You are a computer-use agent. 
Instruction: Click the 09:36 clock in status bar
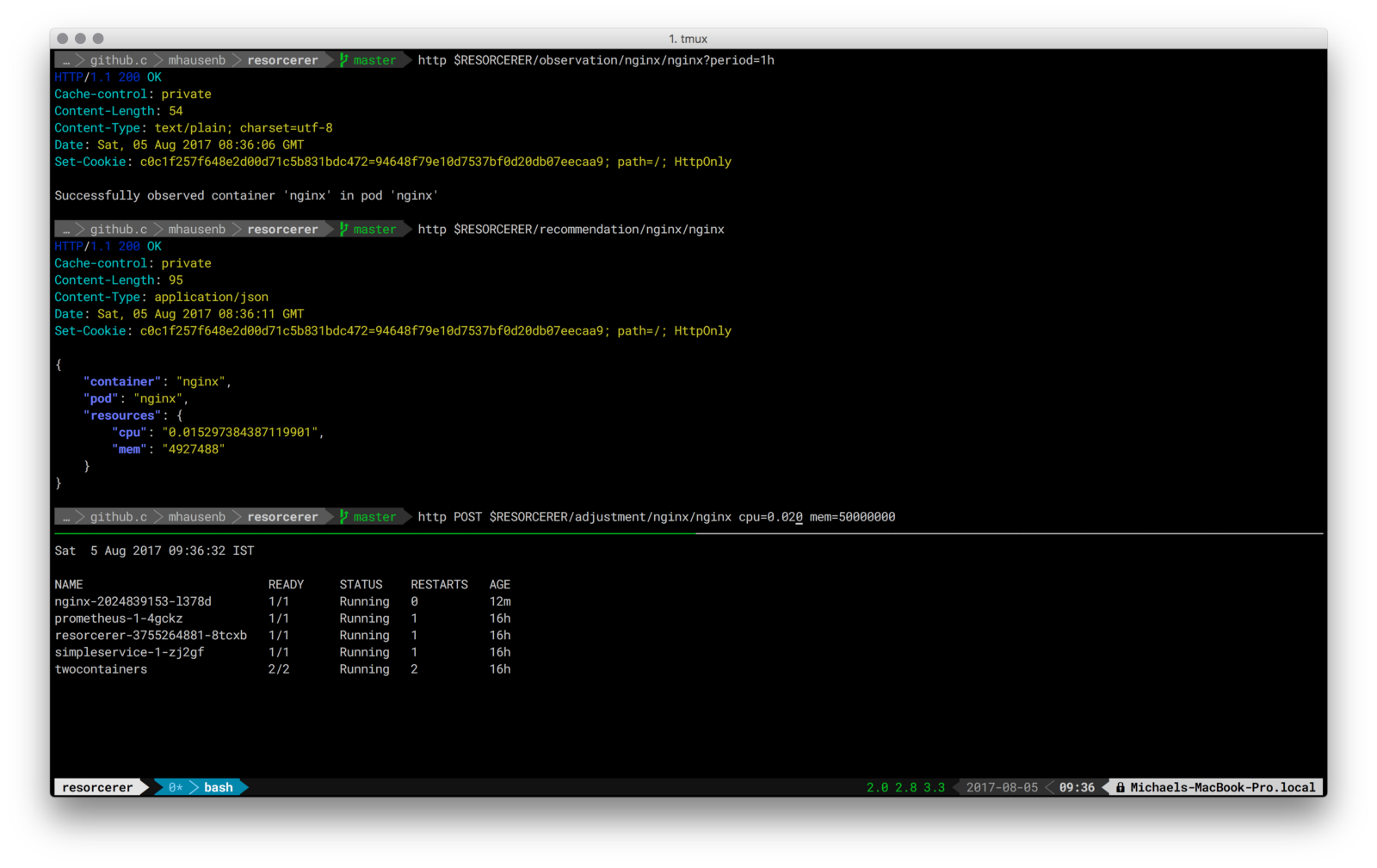[x=1077, y=787]
